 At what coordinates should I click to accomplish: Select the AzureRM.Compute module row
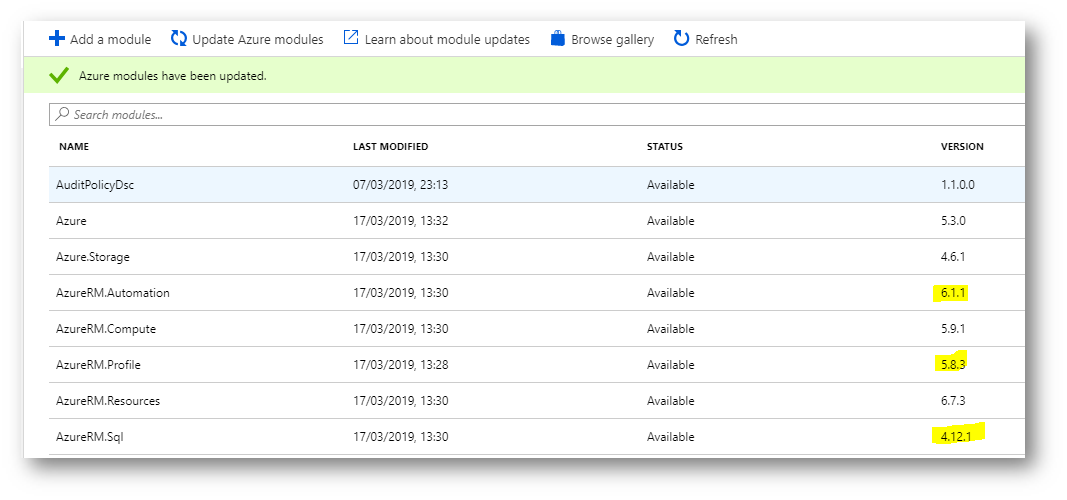pyautogui.click(x=537, y=329)
